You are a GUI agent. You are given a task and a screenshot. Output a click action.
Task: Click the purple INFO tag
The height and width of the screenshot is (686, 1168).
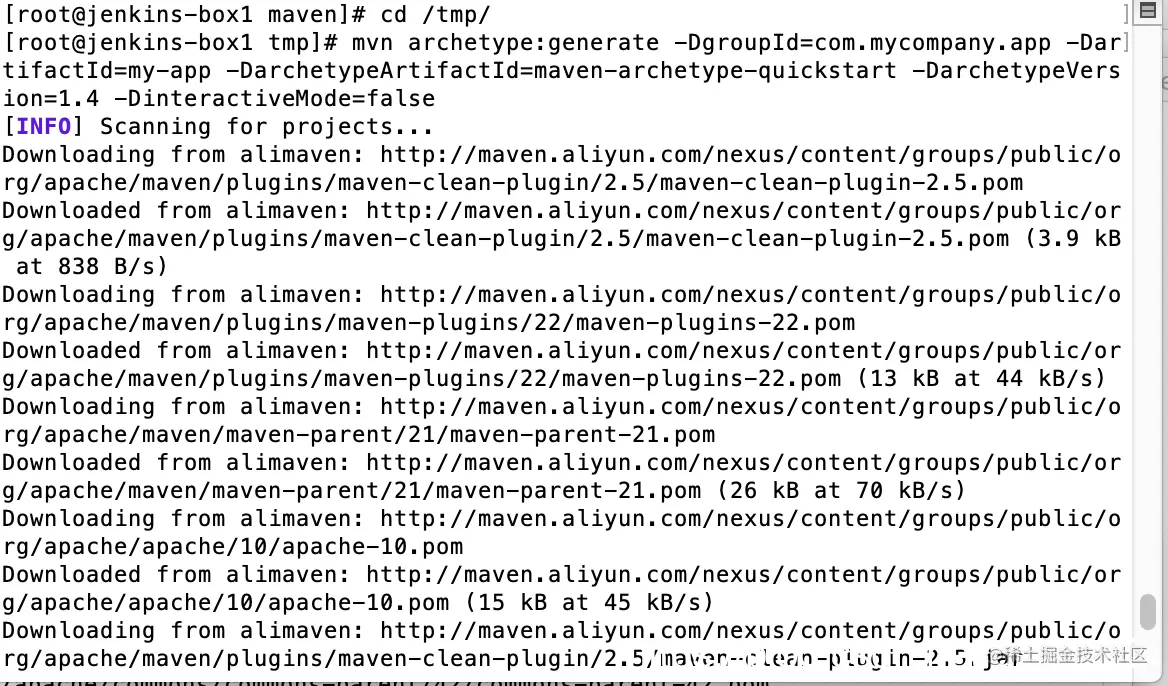43,127
